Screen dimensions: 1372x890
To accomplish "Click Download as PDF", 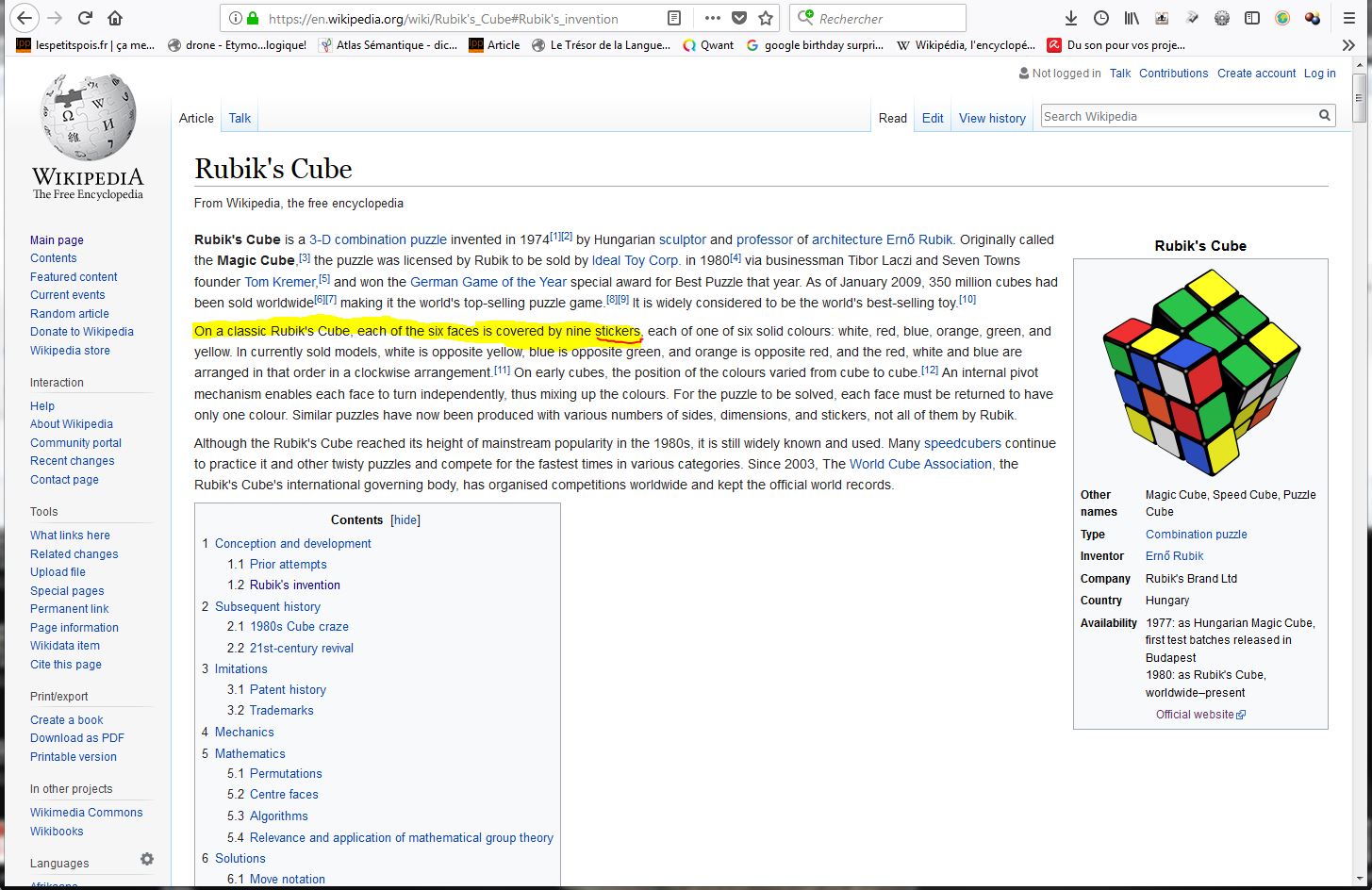I will [76, 738].
